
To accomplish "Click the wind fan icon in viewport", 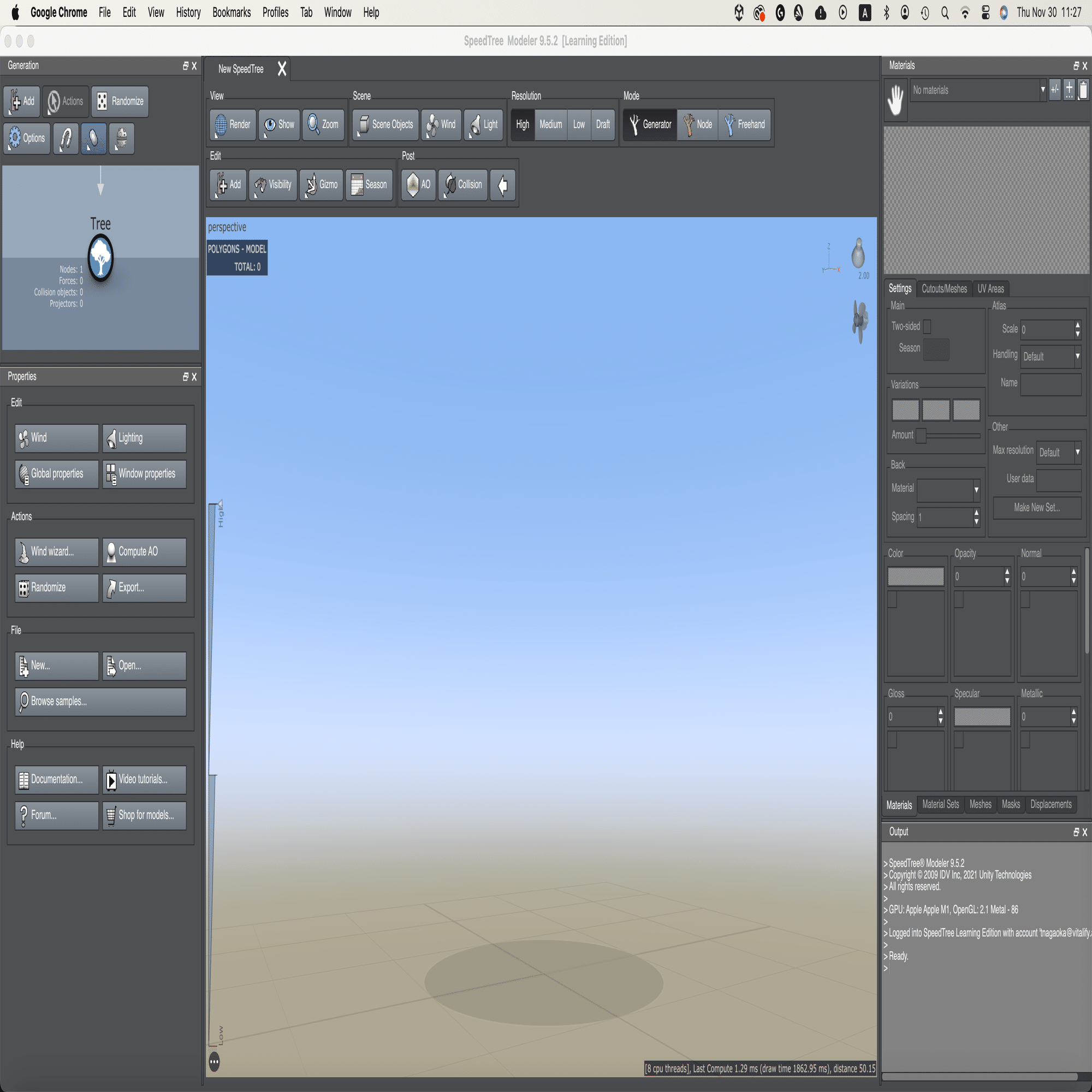I will tap(860, 321).
